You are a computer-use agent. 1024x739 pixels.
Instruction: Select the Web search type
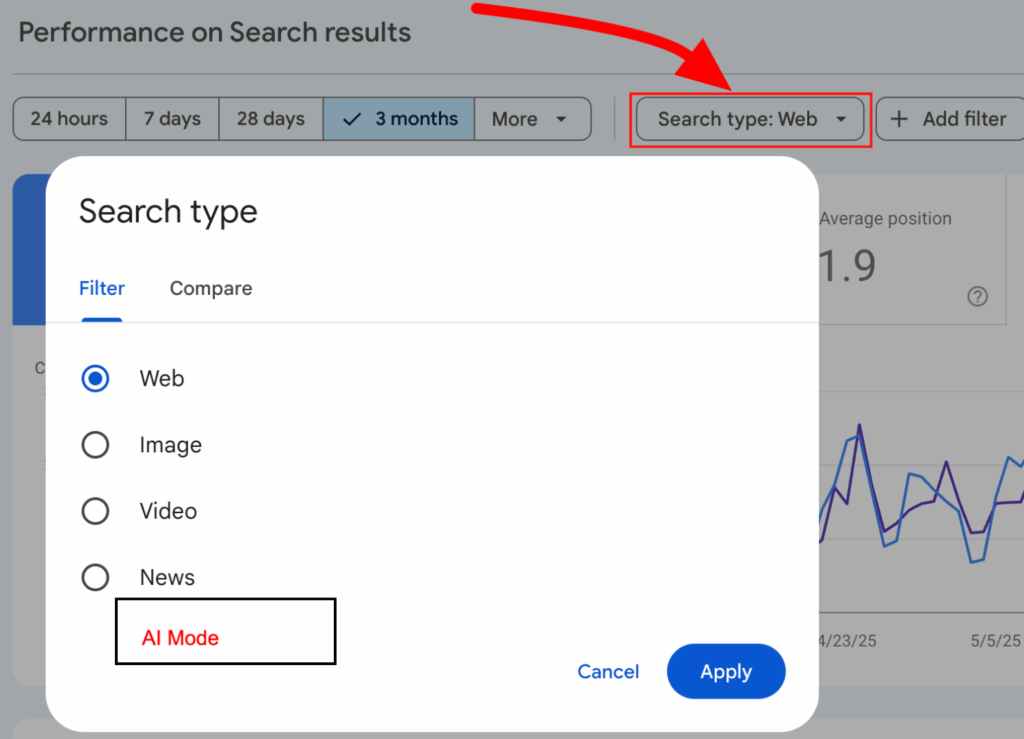click(x=95, y=378)
